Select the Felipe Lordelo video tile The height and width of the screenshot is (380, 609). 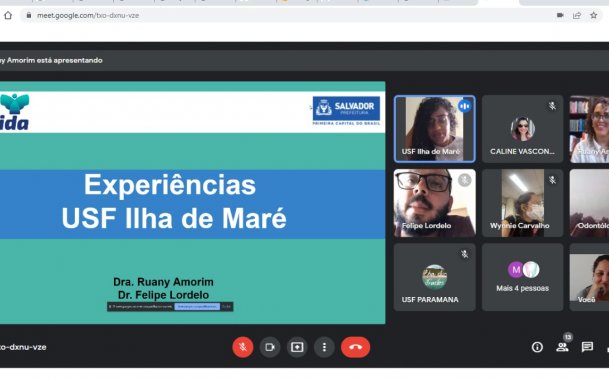point(435,203)
